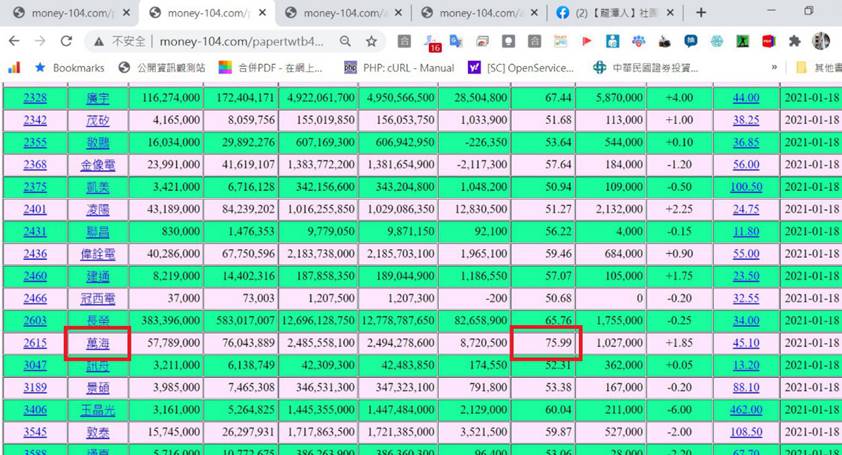Open the zoom magnifier in address bar
The image size is (842, 455).
(x=345, y=42)
